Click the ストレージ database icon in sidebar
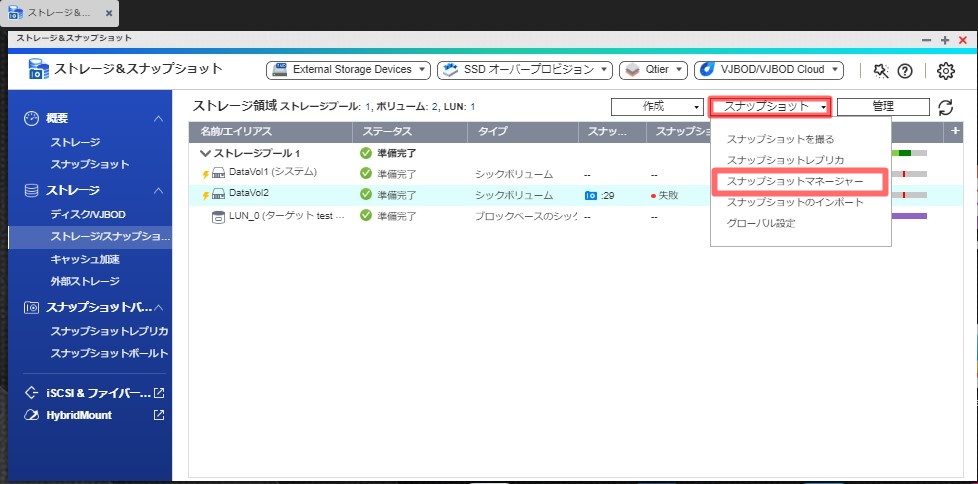 click(31, 190)
